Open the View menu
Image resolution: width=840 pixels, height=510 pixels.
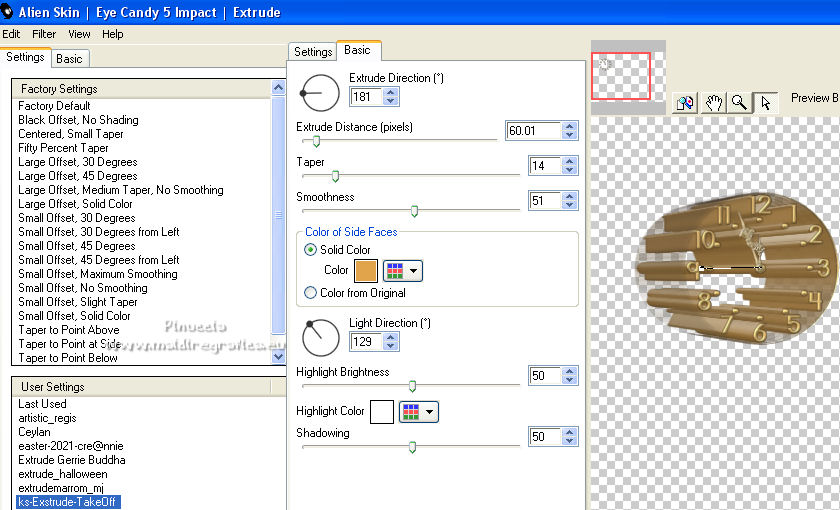[x=79, y=34]
